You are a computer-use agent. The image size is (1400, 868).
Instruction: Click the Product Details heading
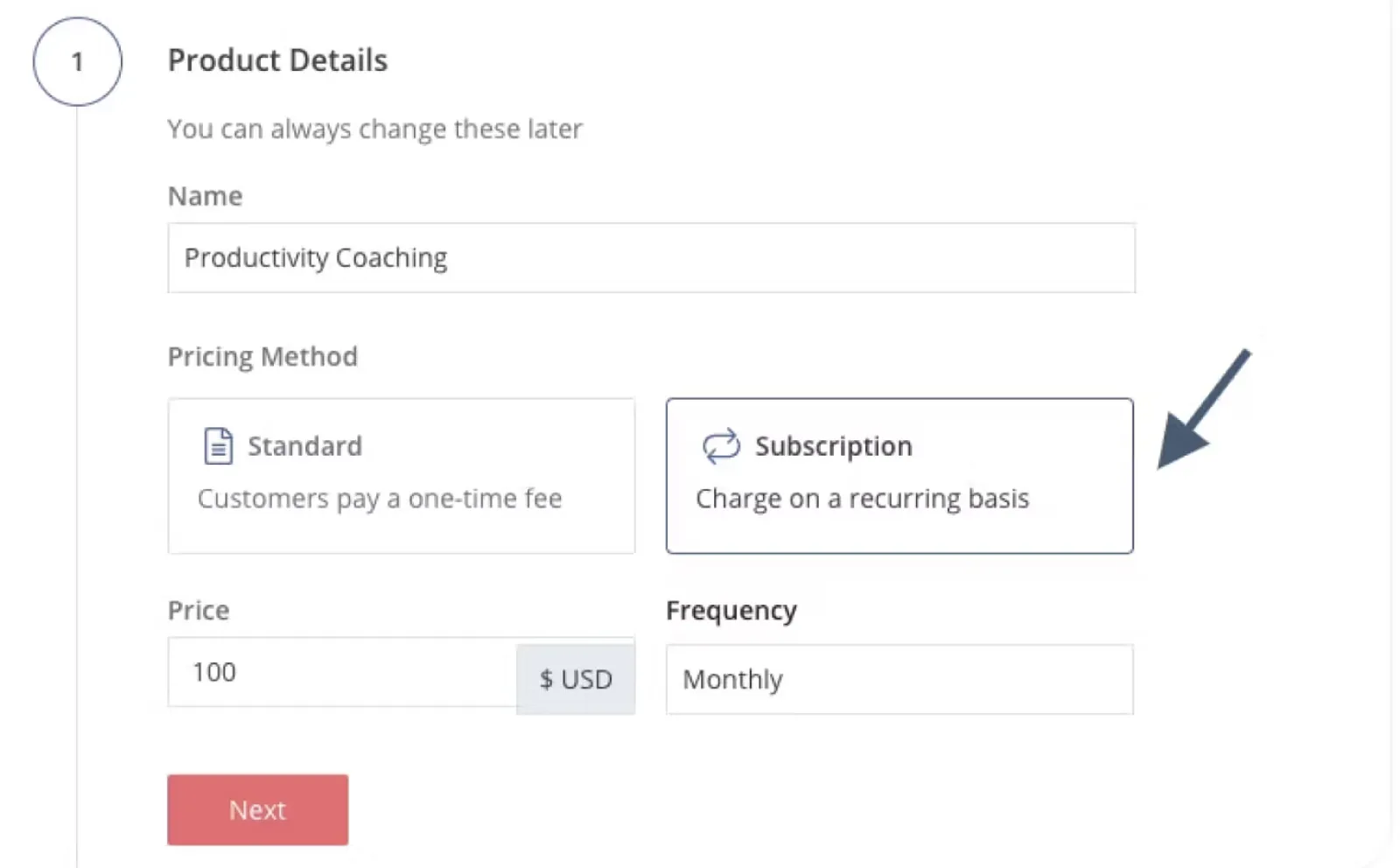[x=277, y=60]
